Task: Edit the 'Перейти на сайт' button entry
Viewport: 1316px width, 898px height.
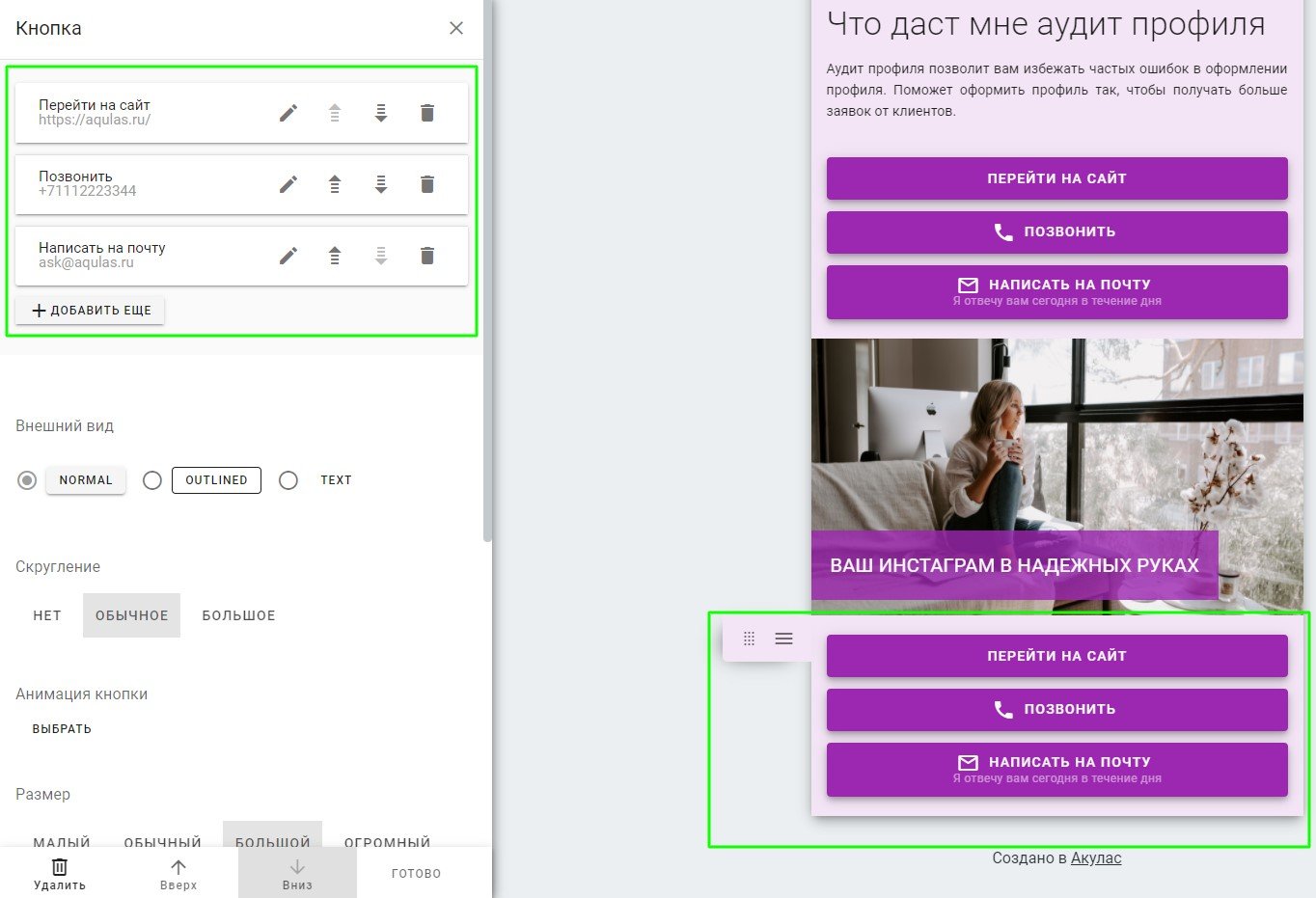Action: pyautogui.click(x=288, y=113)
